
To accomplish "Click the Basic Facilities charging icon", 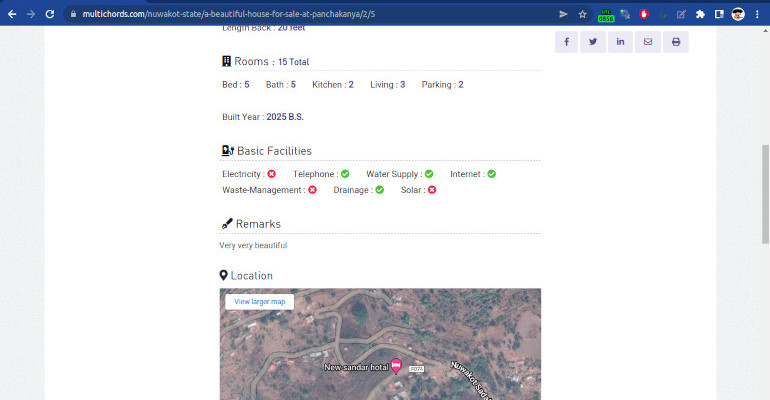I will click(x=227, y=151).
